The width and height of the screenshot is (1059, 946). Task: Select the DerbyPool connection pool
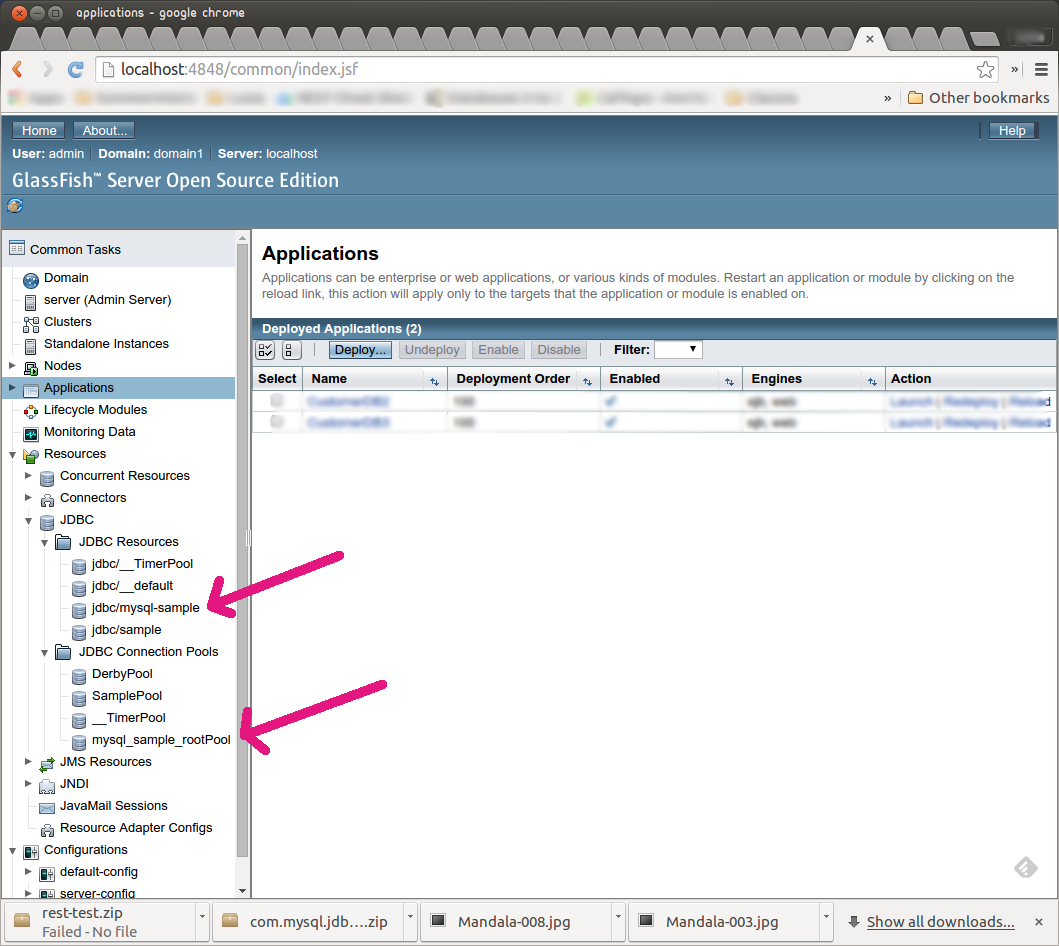(x=122, y=674)
